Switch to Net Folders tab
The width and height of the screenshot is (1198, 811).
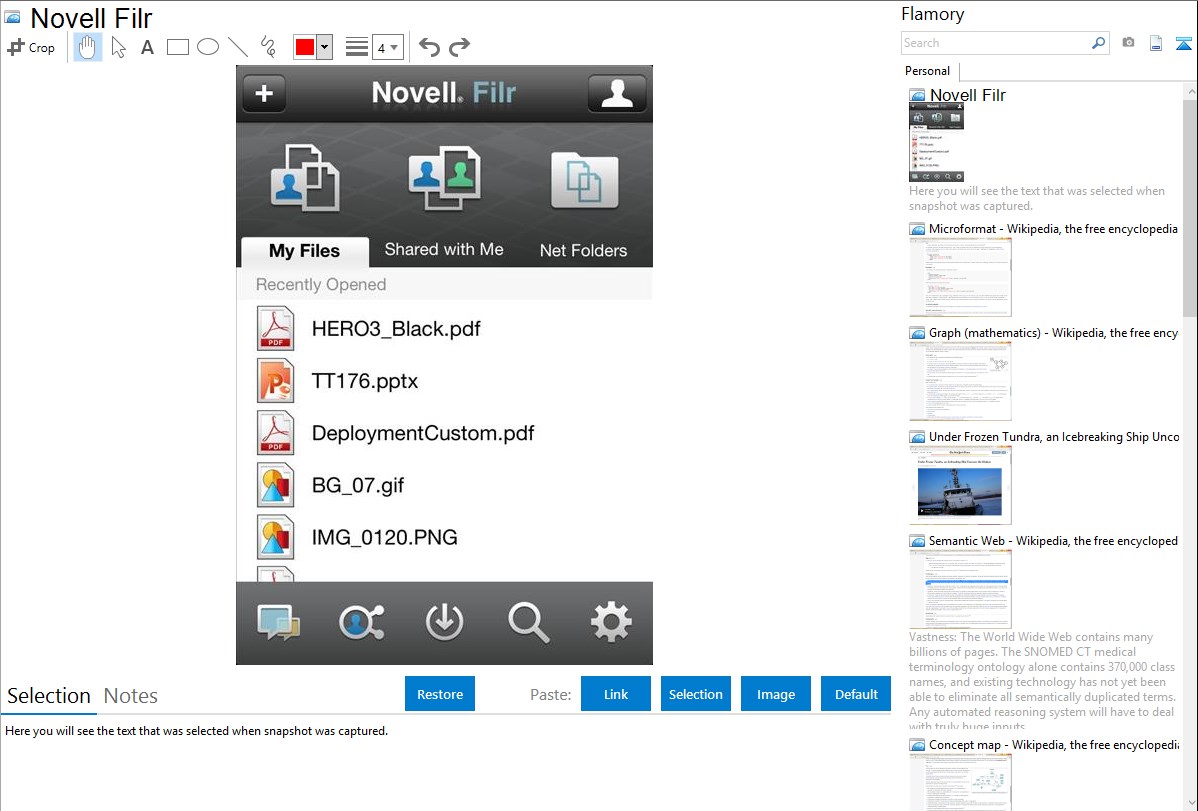tap(584, 250)
